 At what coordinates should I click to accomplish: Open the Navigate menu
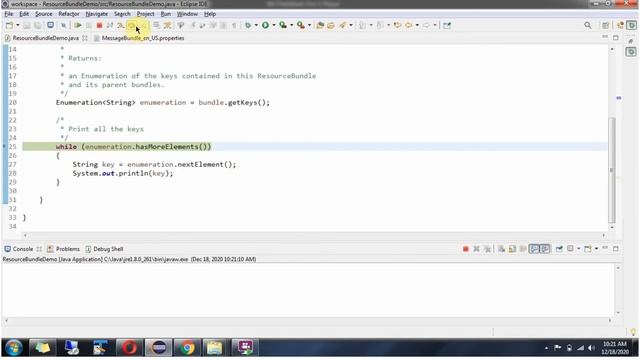click(97, 14)
